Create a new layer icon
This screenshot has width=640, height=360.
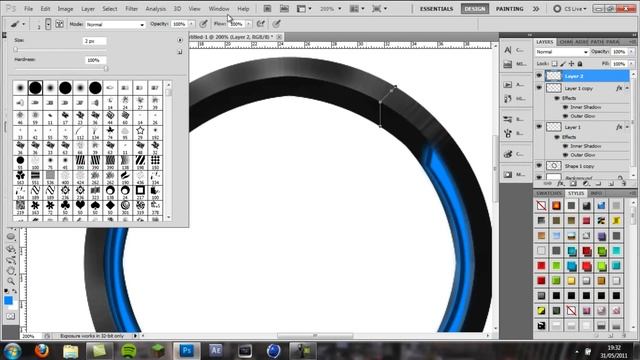[611, 184]
